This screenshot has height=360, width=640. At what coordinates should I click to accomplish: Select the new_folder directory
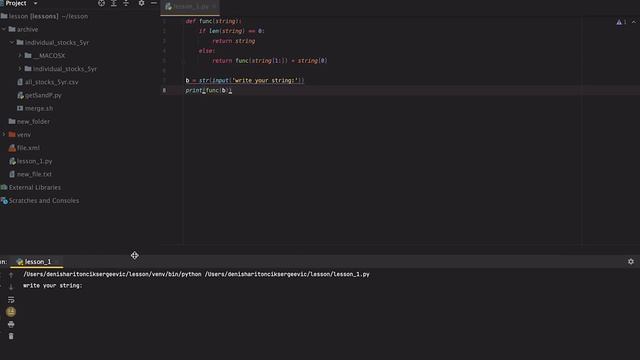[29, 121]
